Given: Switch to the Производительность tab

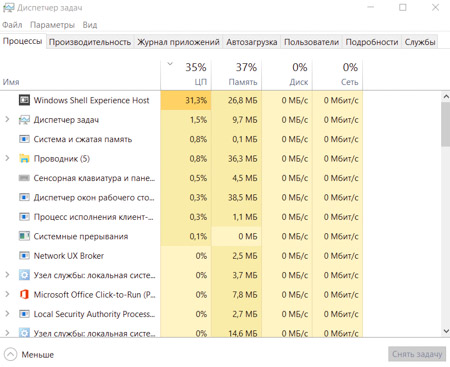Looking at the screenshot, I should [x=90, y=42].
